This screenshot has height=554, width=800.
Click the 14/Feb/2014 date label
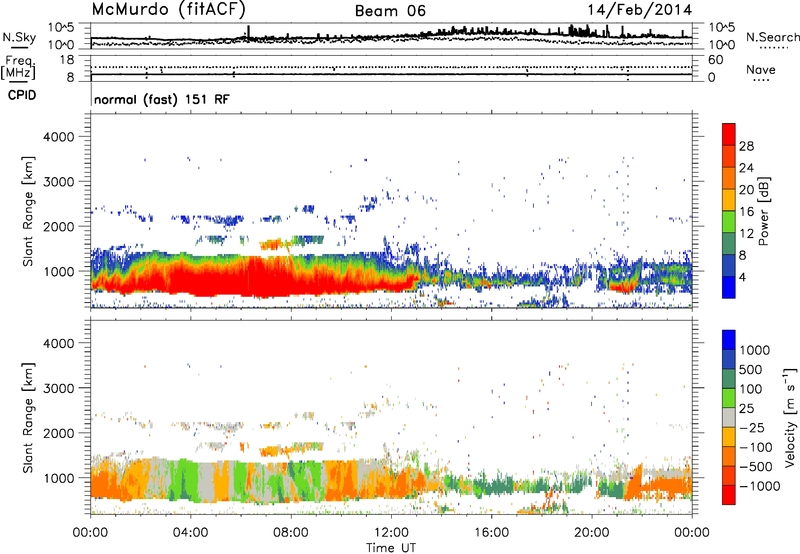click(640, 10)
